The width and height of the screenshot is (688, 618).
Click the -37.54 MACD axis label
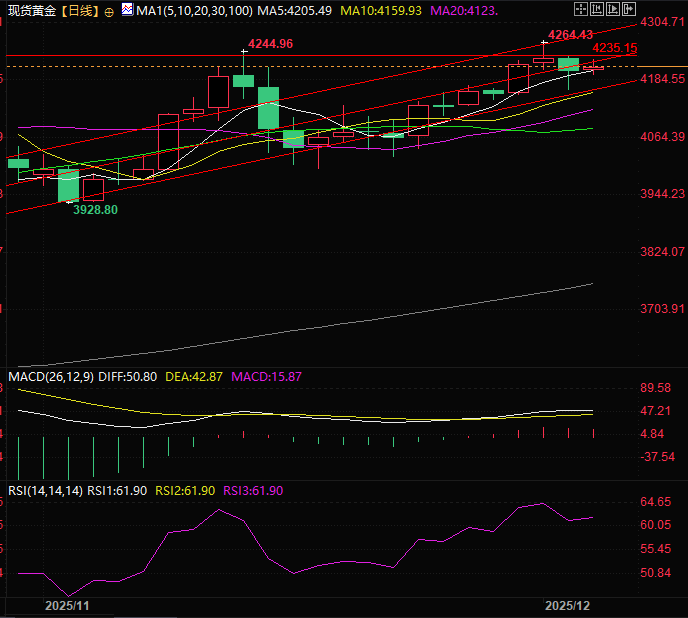click(x=657, y=457)
